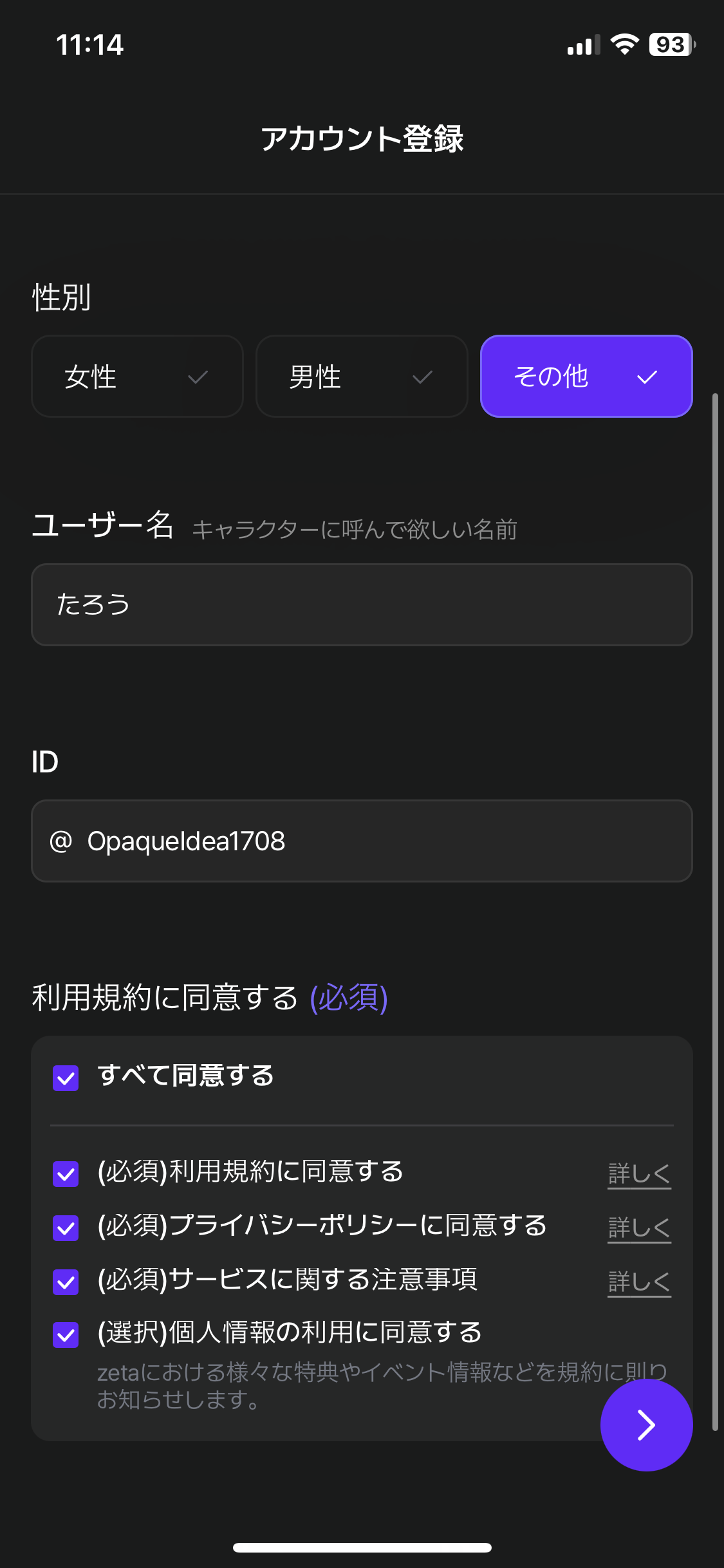The width and height of the screenshot is (724, 1568).
Task: Disable (選択)個人情報の利用に同意する checkbox
Action: 66,1334
